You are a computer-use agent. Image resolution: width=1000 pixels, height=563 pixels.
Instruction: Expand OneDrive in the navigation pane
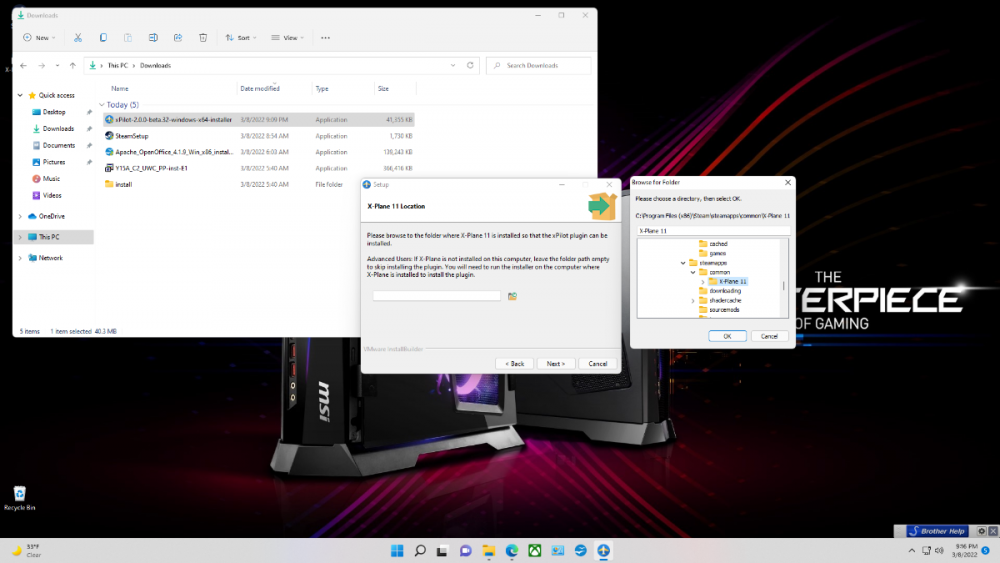(20, 216)
